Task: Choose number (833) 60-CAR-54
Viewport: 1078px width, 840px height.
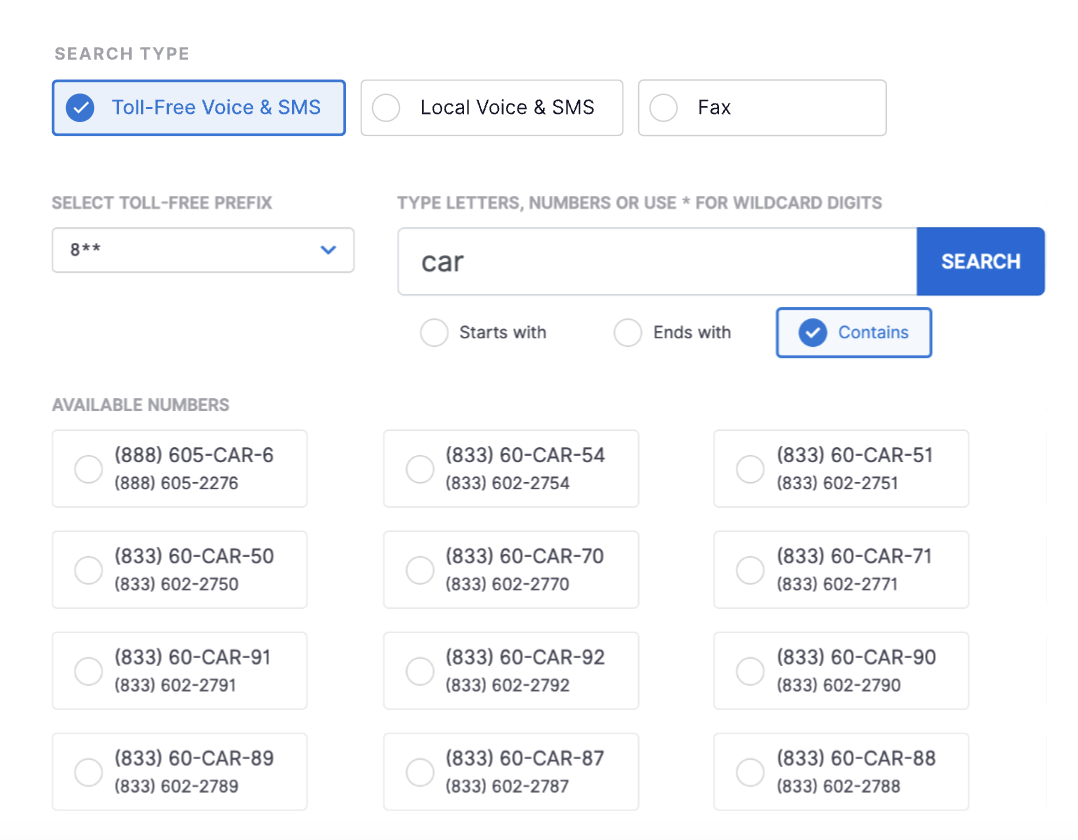Action: pos(510,469)
